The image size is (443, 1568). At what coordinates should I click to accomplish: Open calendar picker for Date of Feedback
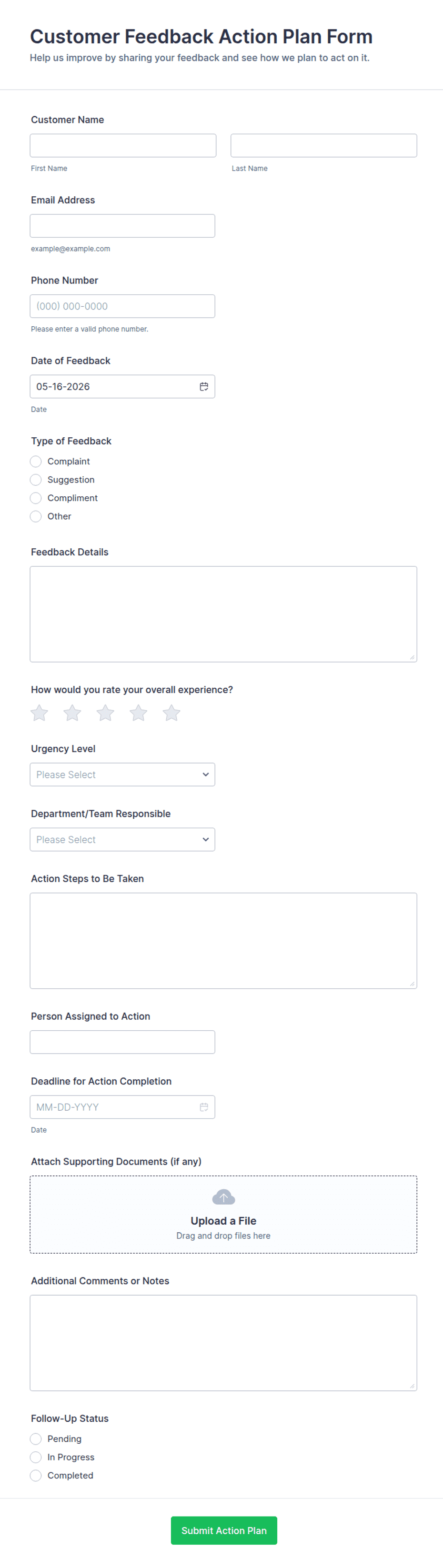tap(204, 386)
